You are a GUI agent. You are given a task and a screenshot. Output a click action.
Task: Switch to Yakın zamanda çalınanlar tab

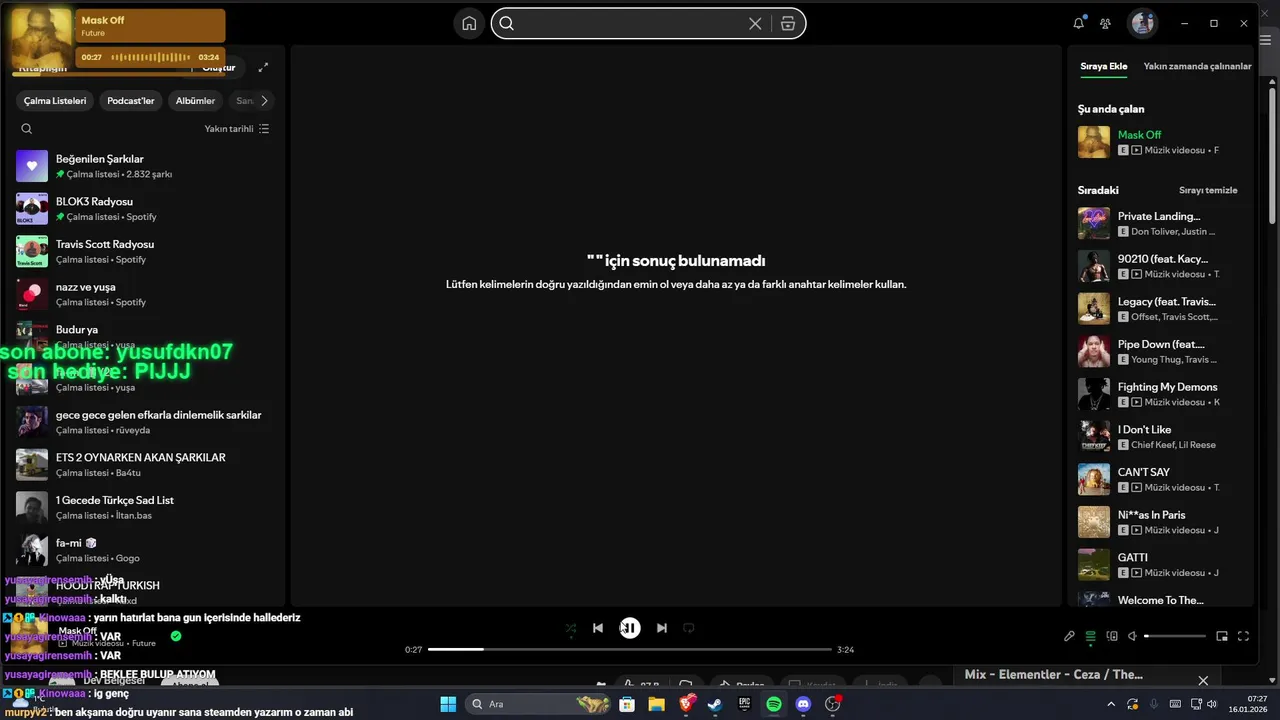1197,66
